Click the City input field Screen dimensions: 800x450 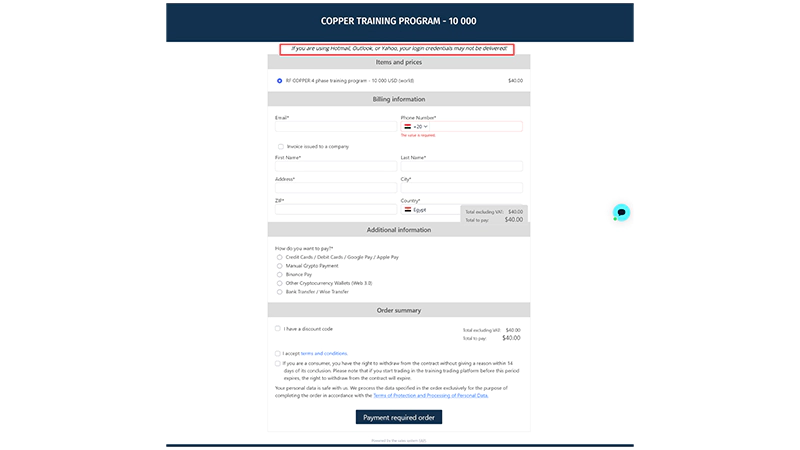click(x=461, y=187)
